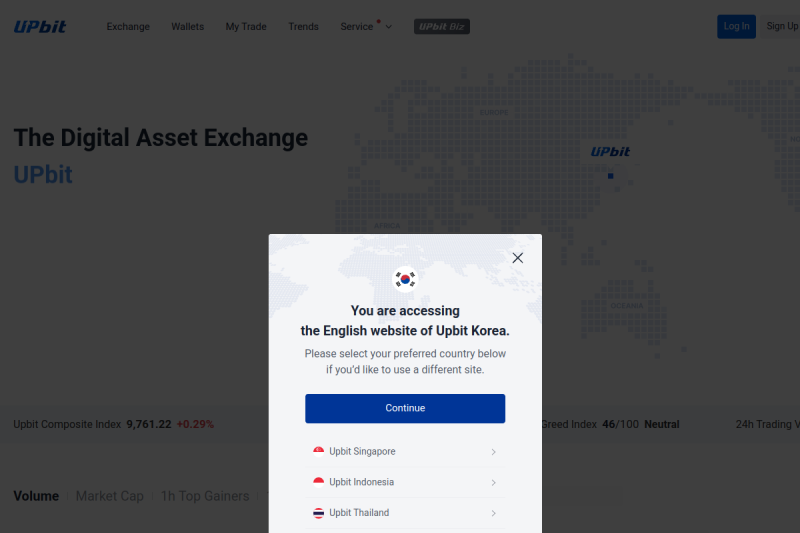Click the Singapore flag icon
Screen dimensions: 800x533
coord(318,451)
